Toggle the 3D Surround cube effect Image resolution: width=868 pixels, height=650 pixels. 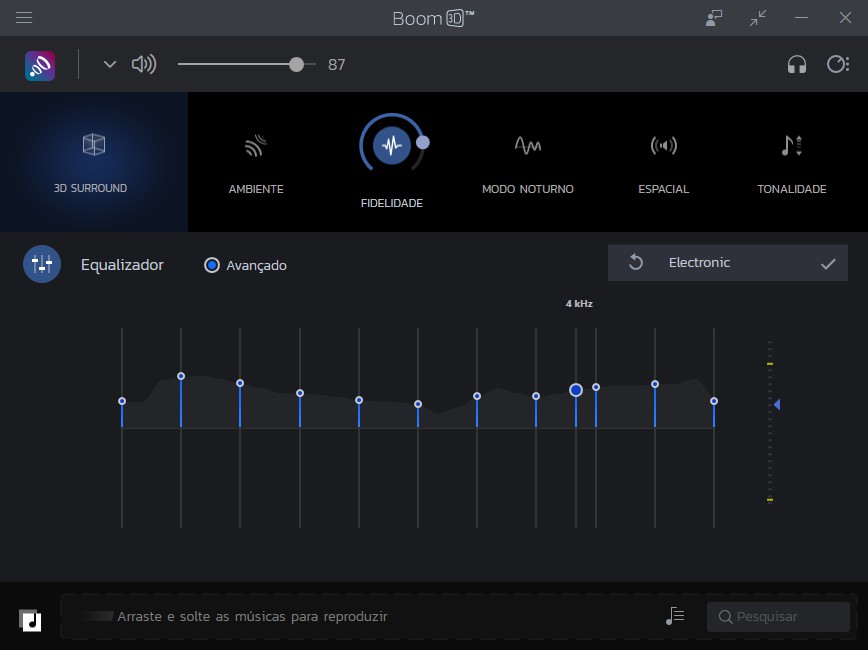tap(94, 145)
